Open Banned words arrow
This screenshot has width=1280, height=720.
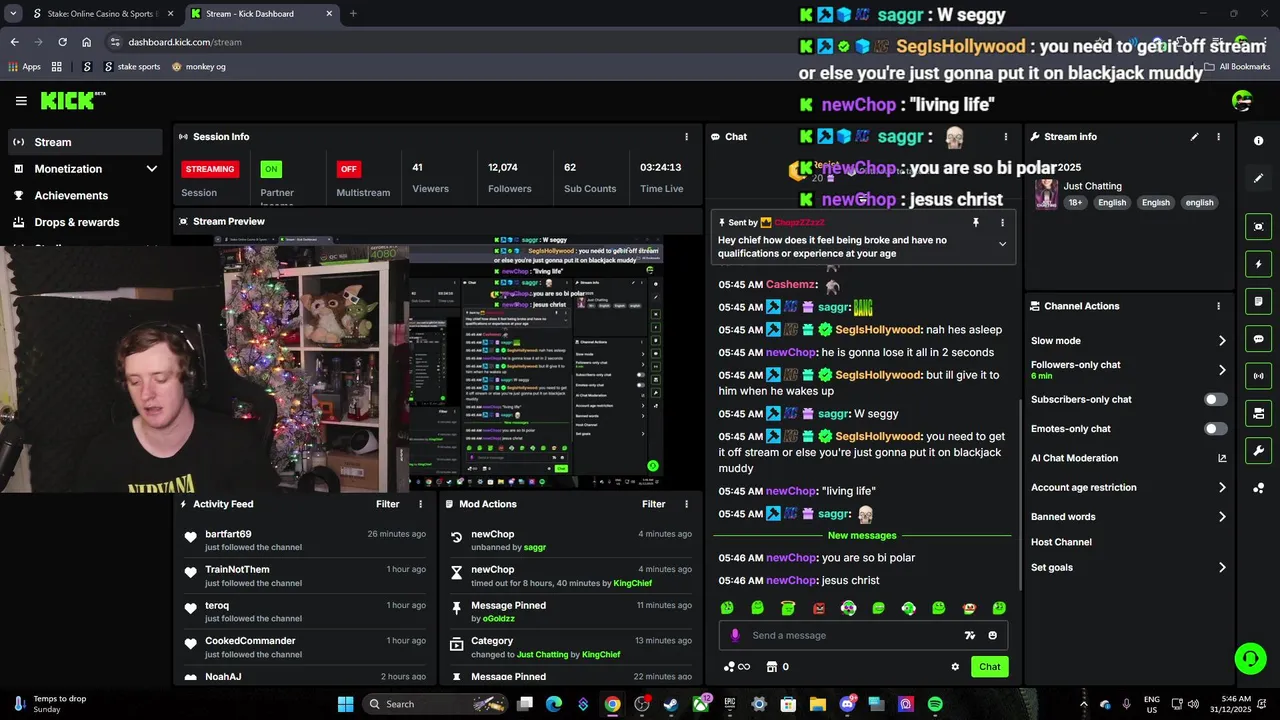(x=1222, y=517)
